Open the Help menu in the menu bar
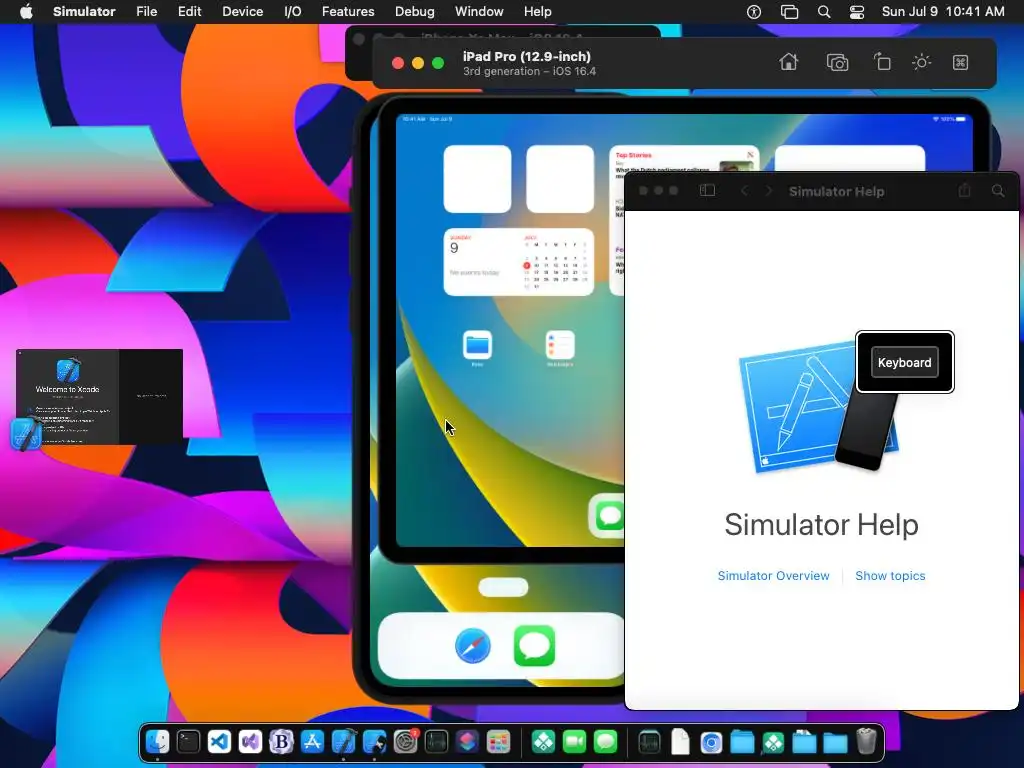 click(537, 12)
